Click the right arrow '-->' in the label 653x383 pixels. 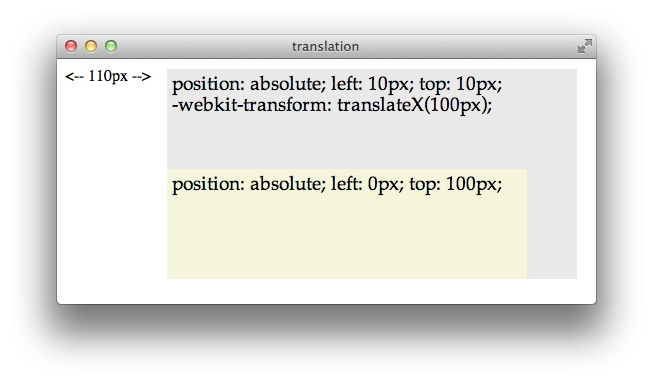tap(142, 77)
